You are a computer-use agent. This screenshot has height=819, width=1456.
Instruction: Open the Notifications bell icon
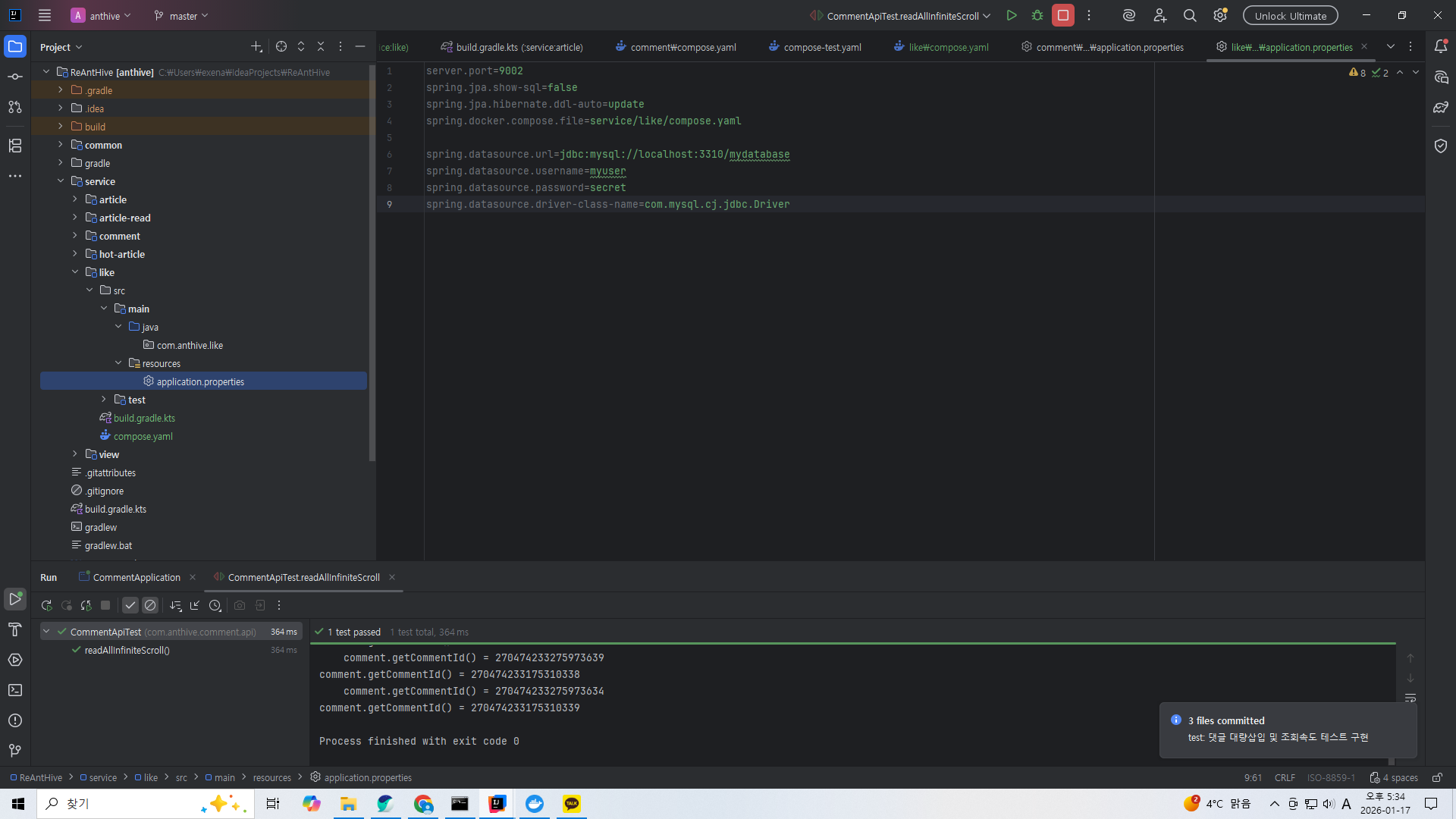click(x=1441, y=47)
